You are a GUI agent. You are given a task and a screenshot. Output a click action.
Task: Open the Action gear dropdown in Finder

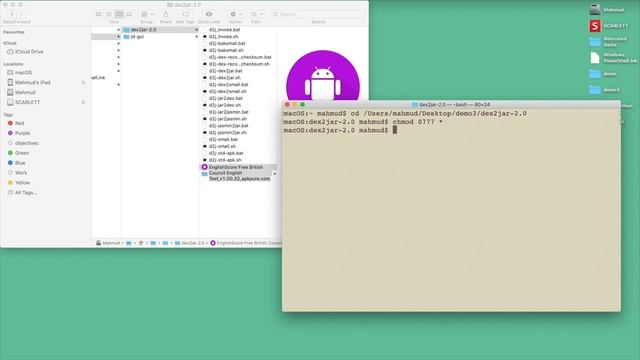pos(236,14)
